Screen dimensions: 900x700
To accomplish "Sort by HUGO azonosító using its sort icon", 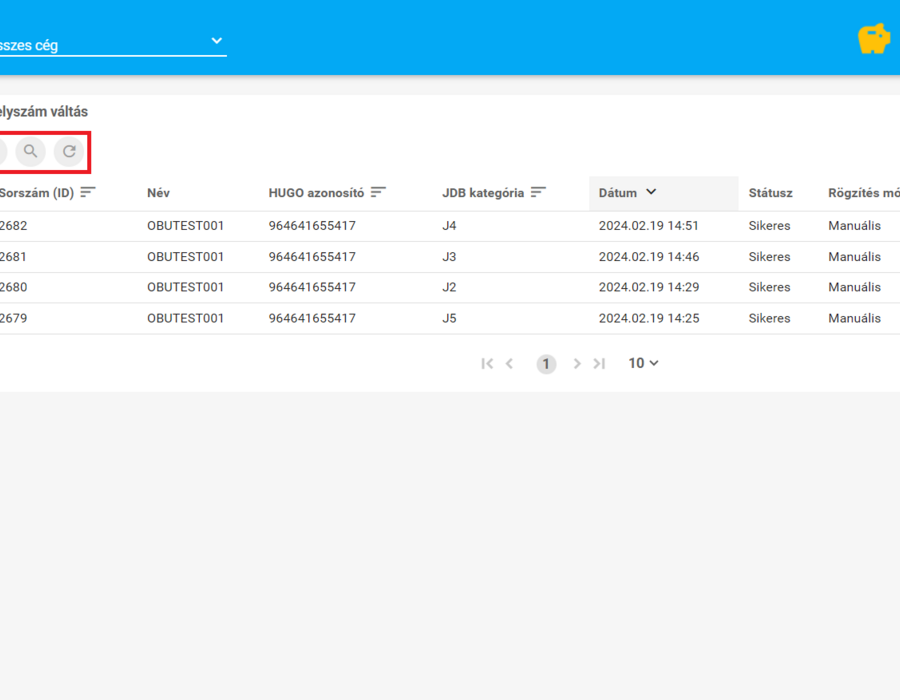I will click(378, 192).
